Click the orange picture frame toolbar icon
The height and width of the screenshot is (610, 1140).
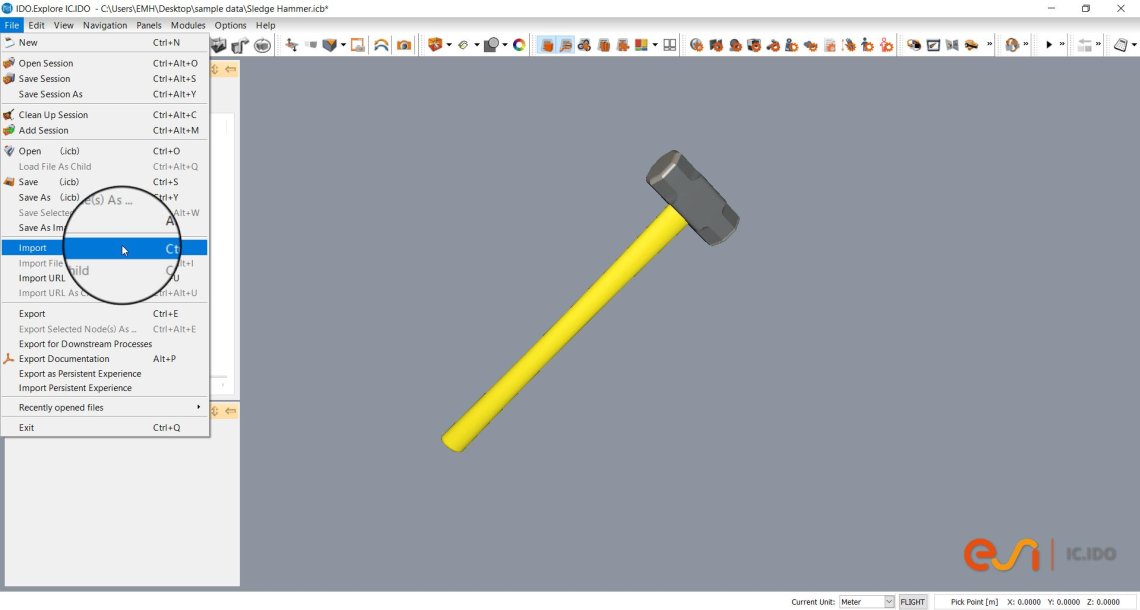[x=358, y=45]
